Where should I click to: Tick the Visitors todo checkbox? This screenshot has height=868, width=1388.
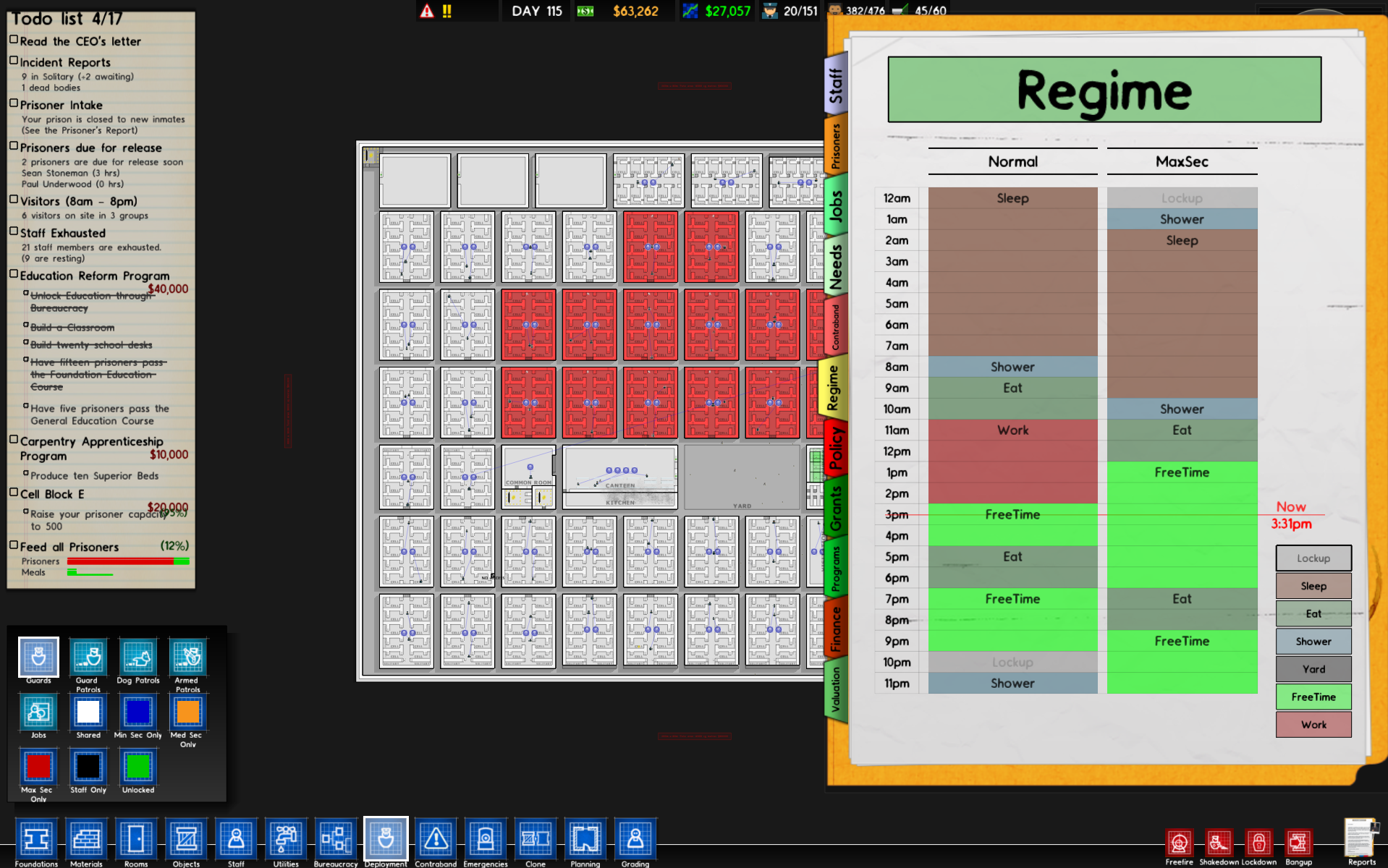[x=14, y=200]
